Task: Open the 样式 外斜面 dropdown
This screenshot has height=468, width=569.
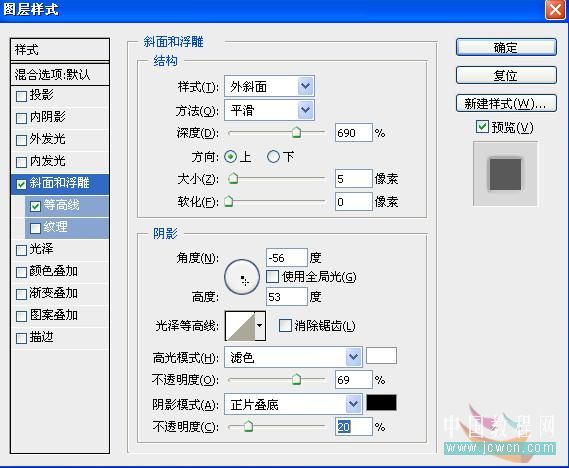Action: point(269,86)
